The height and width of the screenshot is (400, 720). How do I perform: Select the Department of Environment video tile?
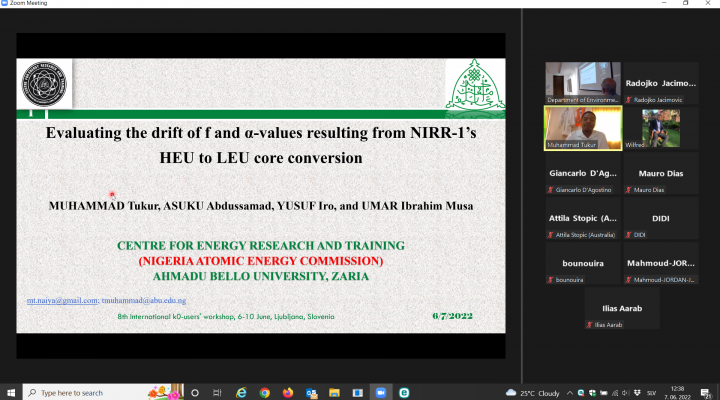tap(583, 83)
